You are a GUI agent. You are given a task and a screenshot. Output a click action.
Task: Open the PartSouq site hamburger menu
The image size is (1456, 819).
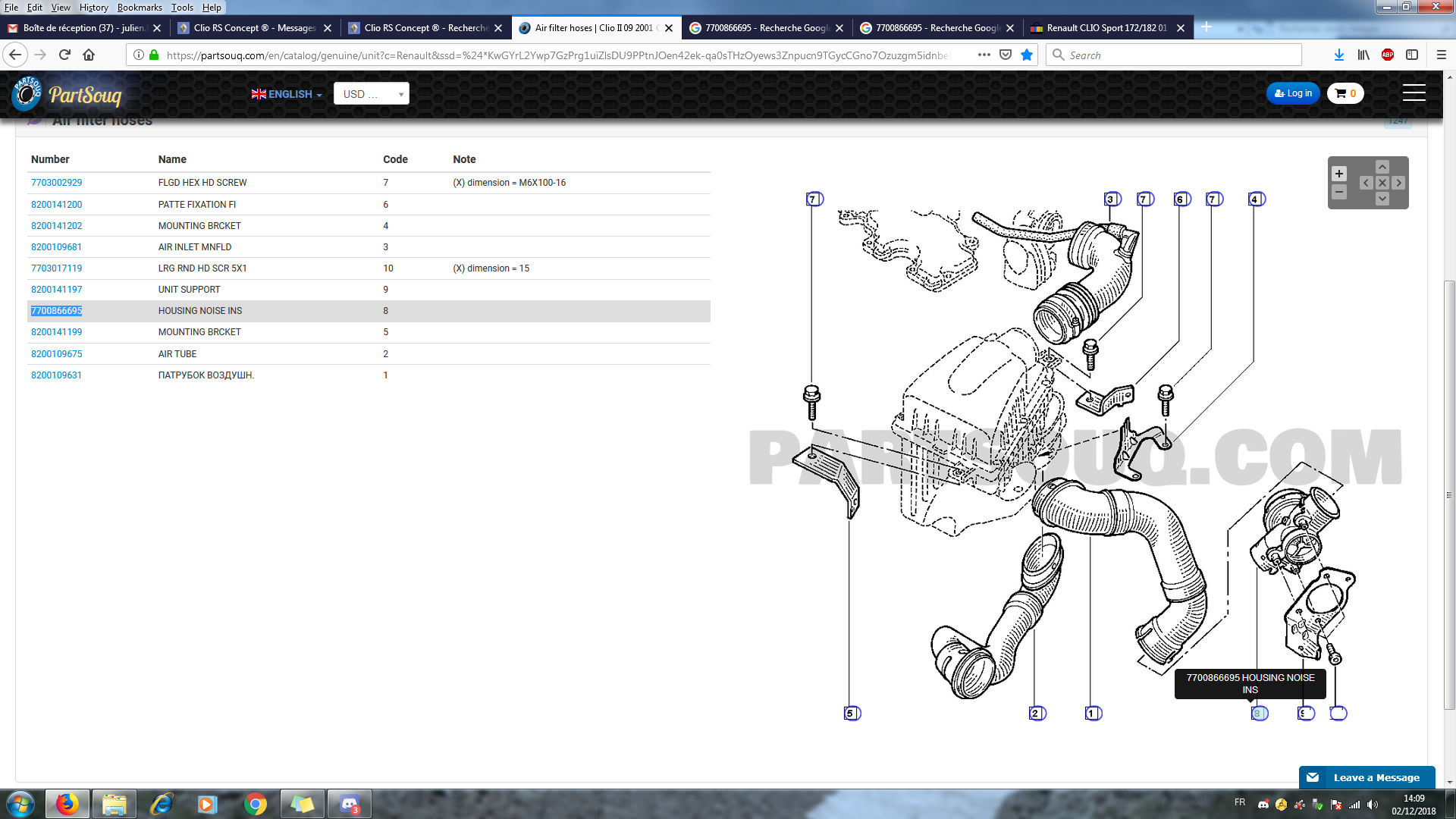tap(1414, 93)
